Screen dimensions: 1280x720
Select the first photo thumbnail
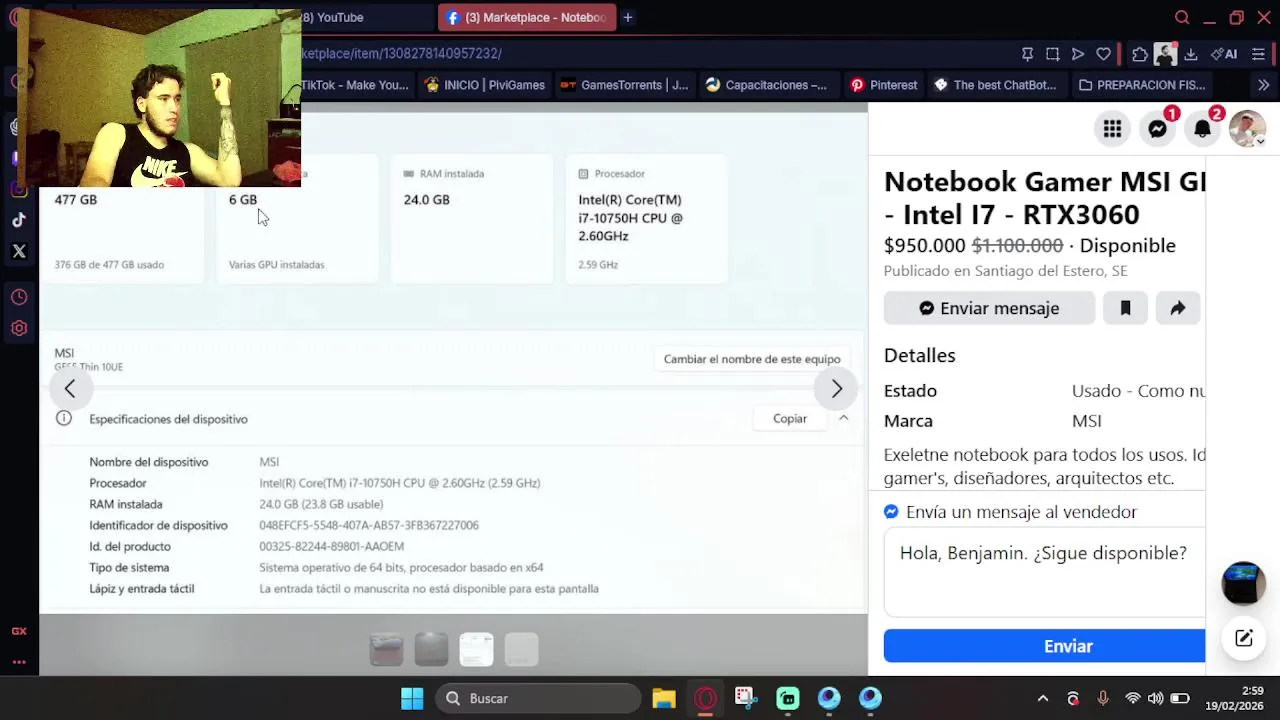pyautogui.click(x=386, y=650)
